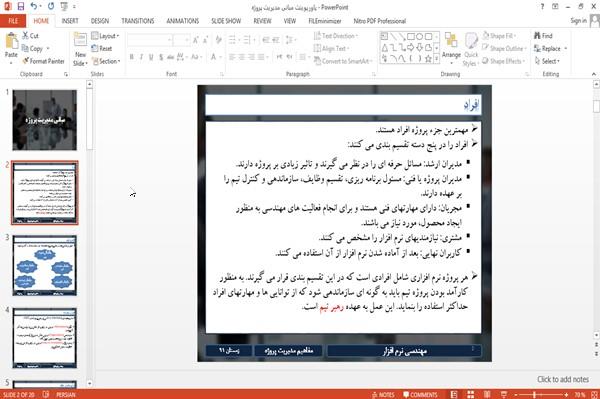Image resolution: width=600 pixels, height=399 pixels.
Task: Switch to the SLIDE SHOW tab
Action: (x=226, y=21)
